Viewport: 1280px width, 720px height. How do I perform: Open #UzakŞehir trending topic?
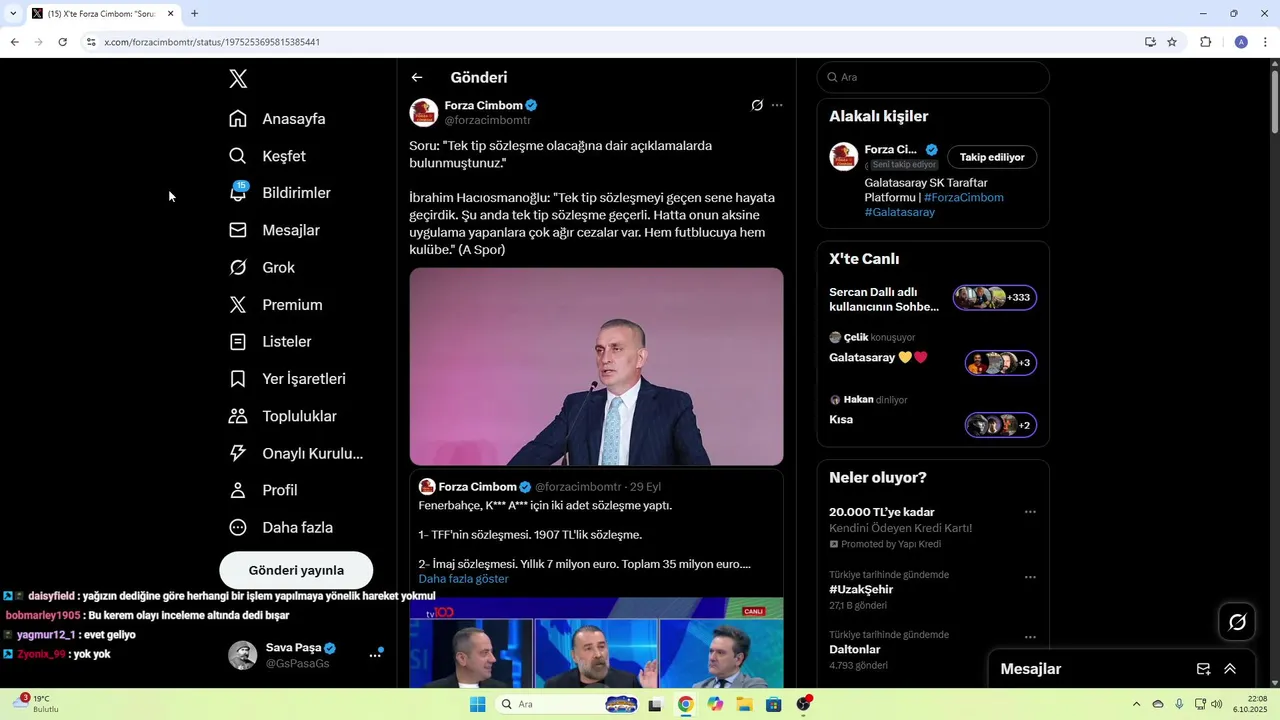pos(861,590)
